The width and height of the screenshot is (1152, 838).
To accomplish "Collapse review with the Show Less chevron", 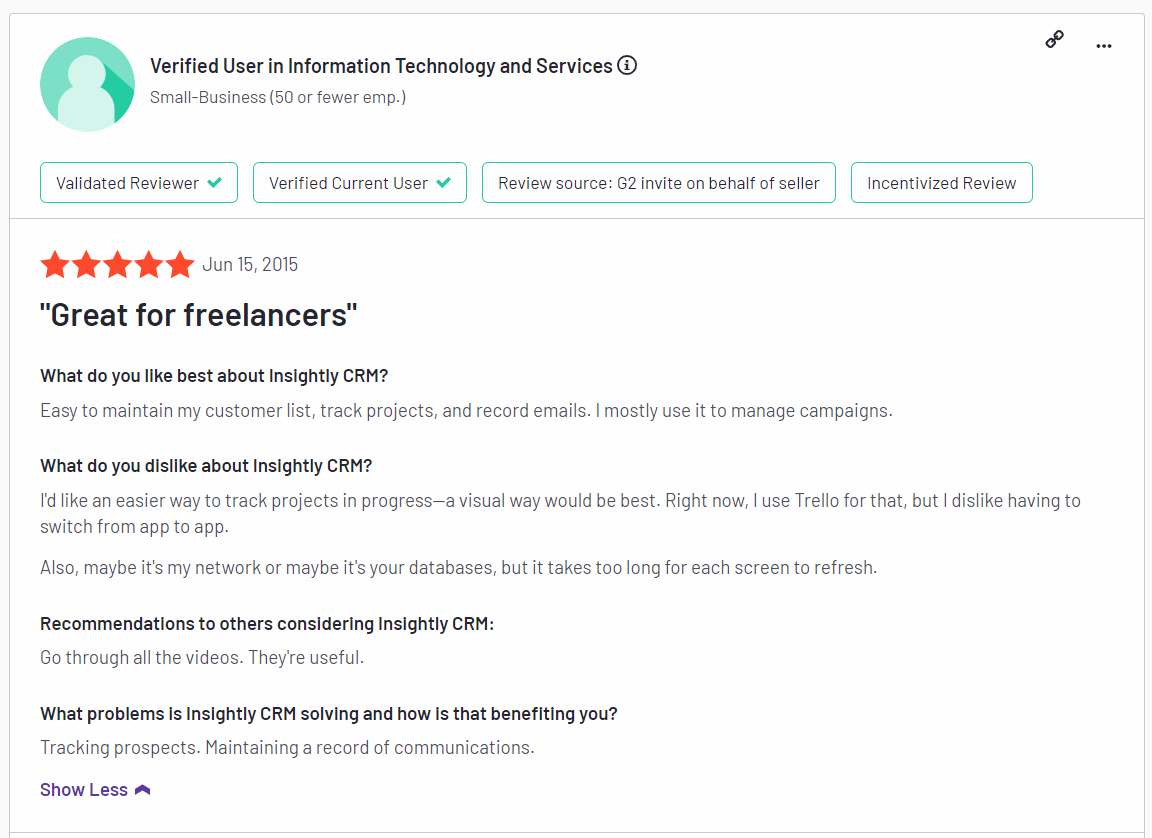I will [143, 790].
